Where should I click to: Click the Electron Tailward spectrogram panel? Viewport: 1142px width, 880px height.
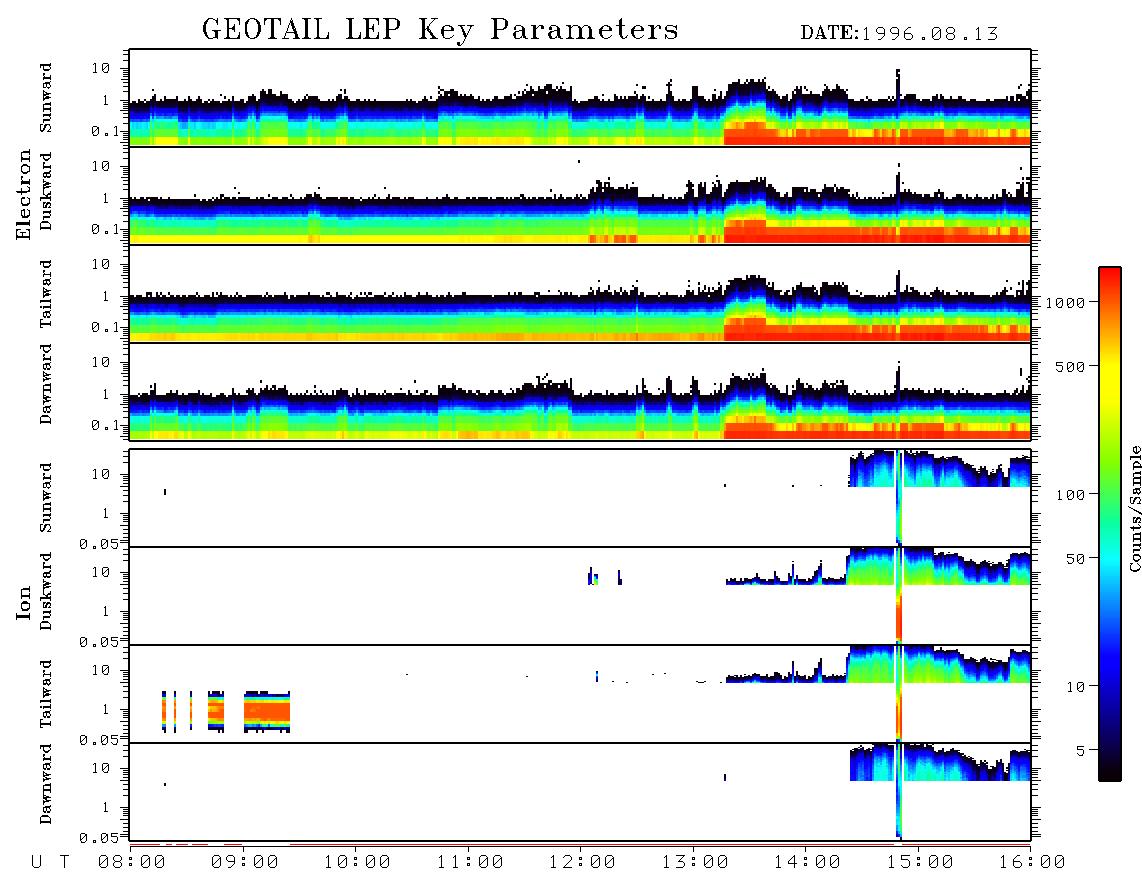point(580,294)
